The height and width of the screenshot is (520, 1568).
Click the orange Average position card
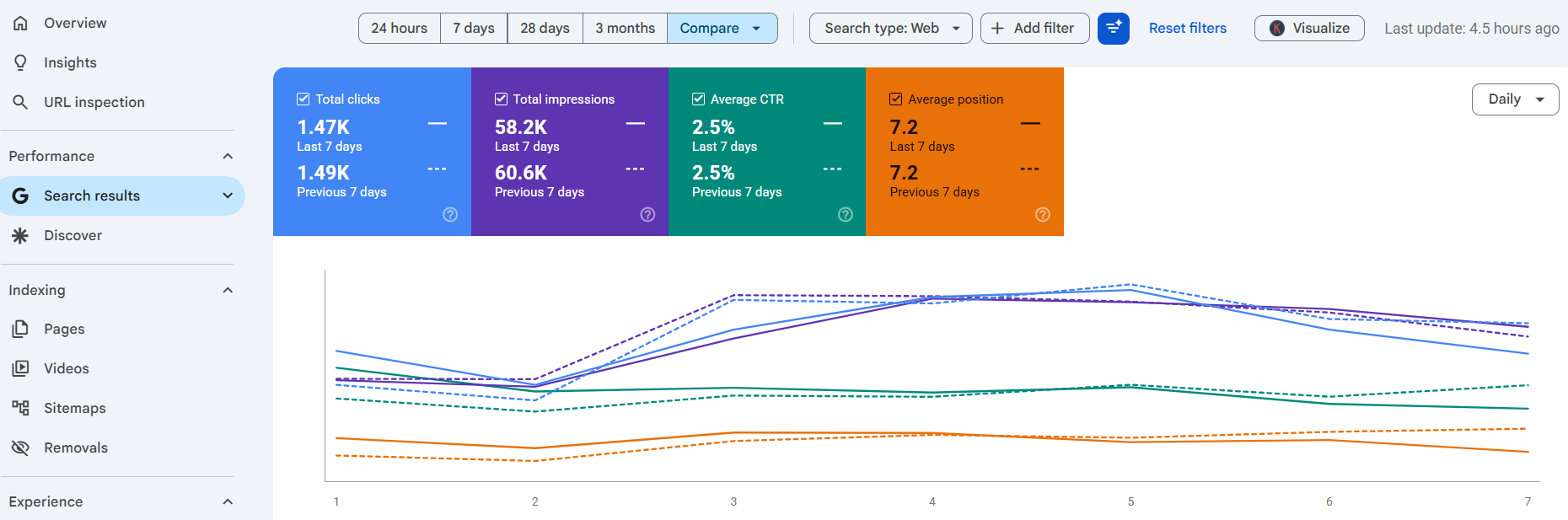(964, 152)
